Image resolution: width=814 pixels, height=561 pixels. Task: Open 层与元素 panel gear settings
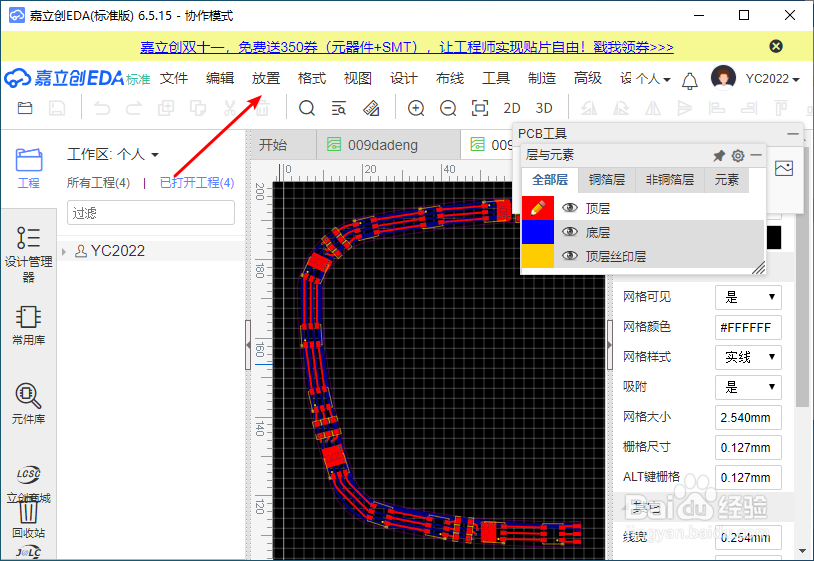click(738, 155)
